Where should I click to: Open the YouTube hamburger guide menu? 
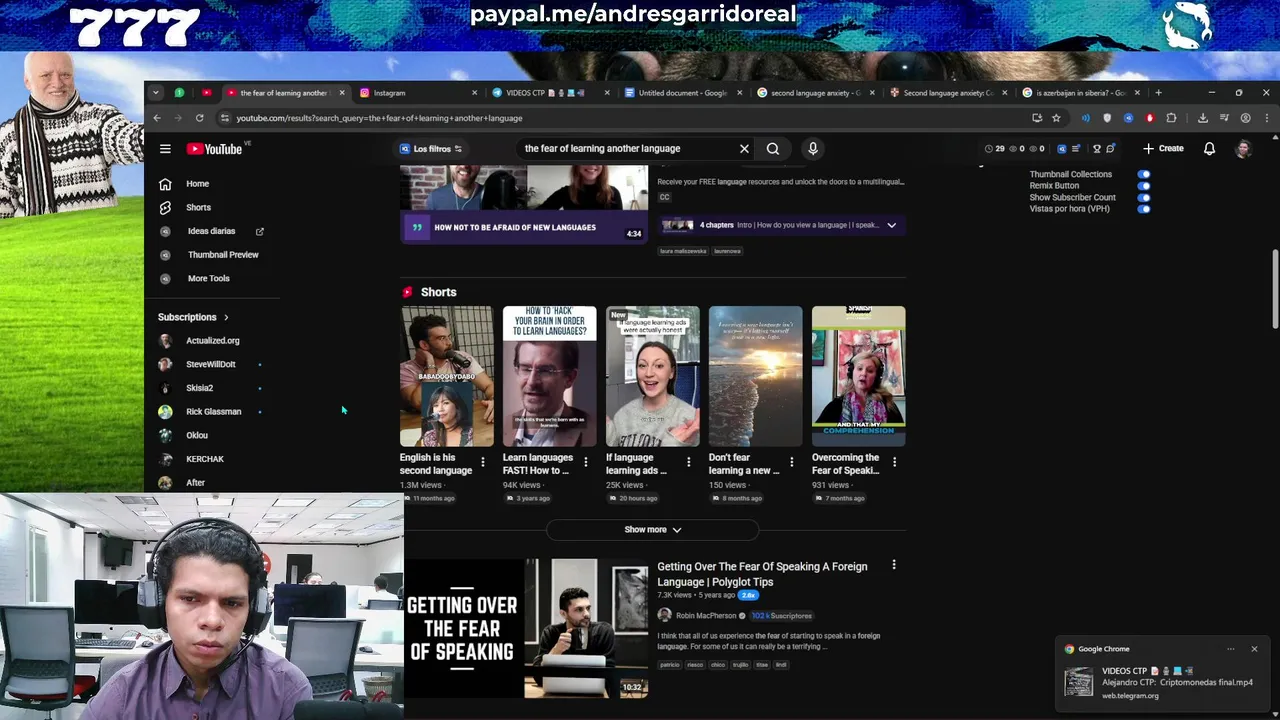[165, 149]
